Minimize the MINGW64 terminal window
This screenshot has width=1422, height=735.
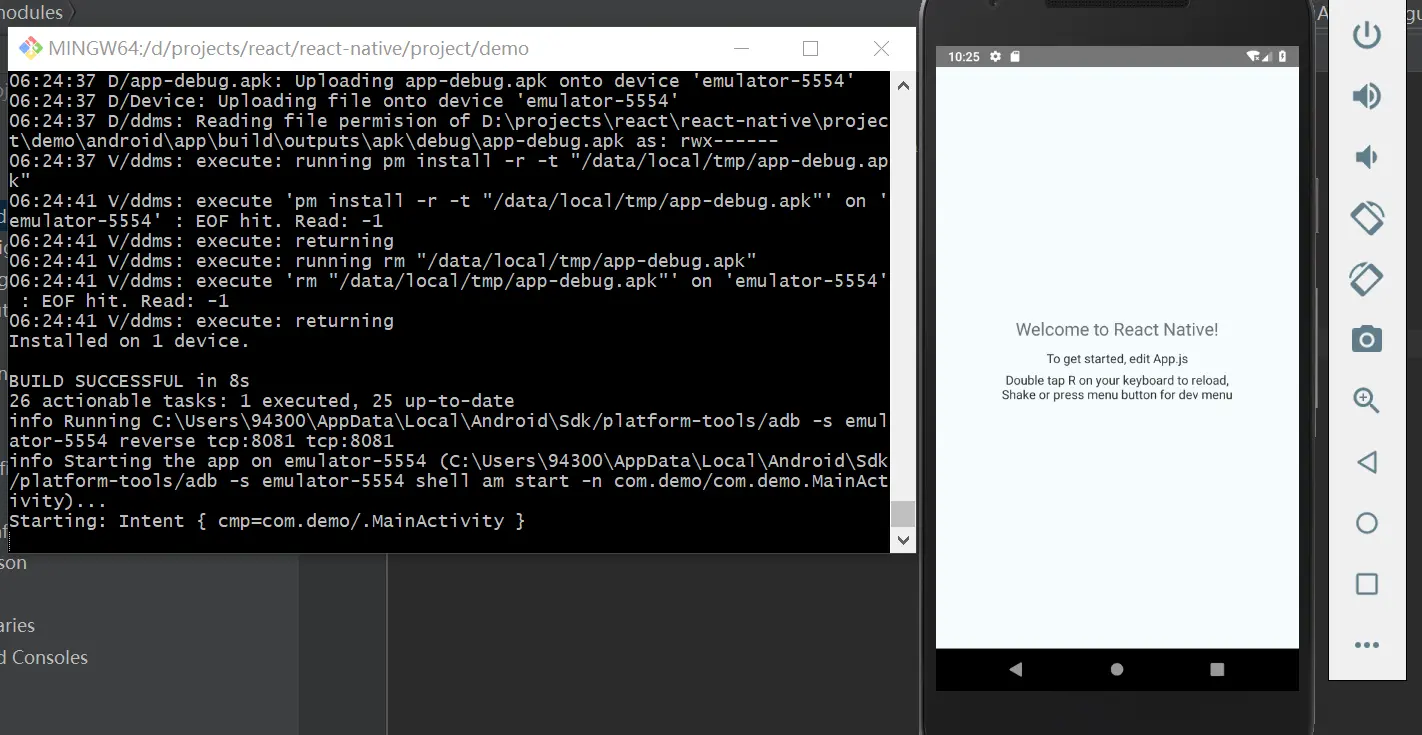[x=741, y=48]
